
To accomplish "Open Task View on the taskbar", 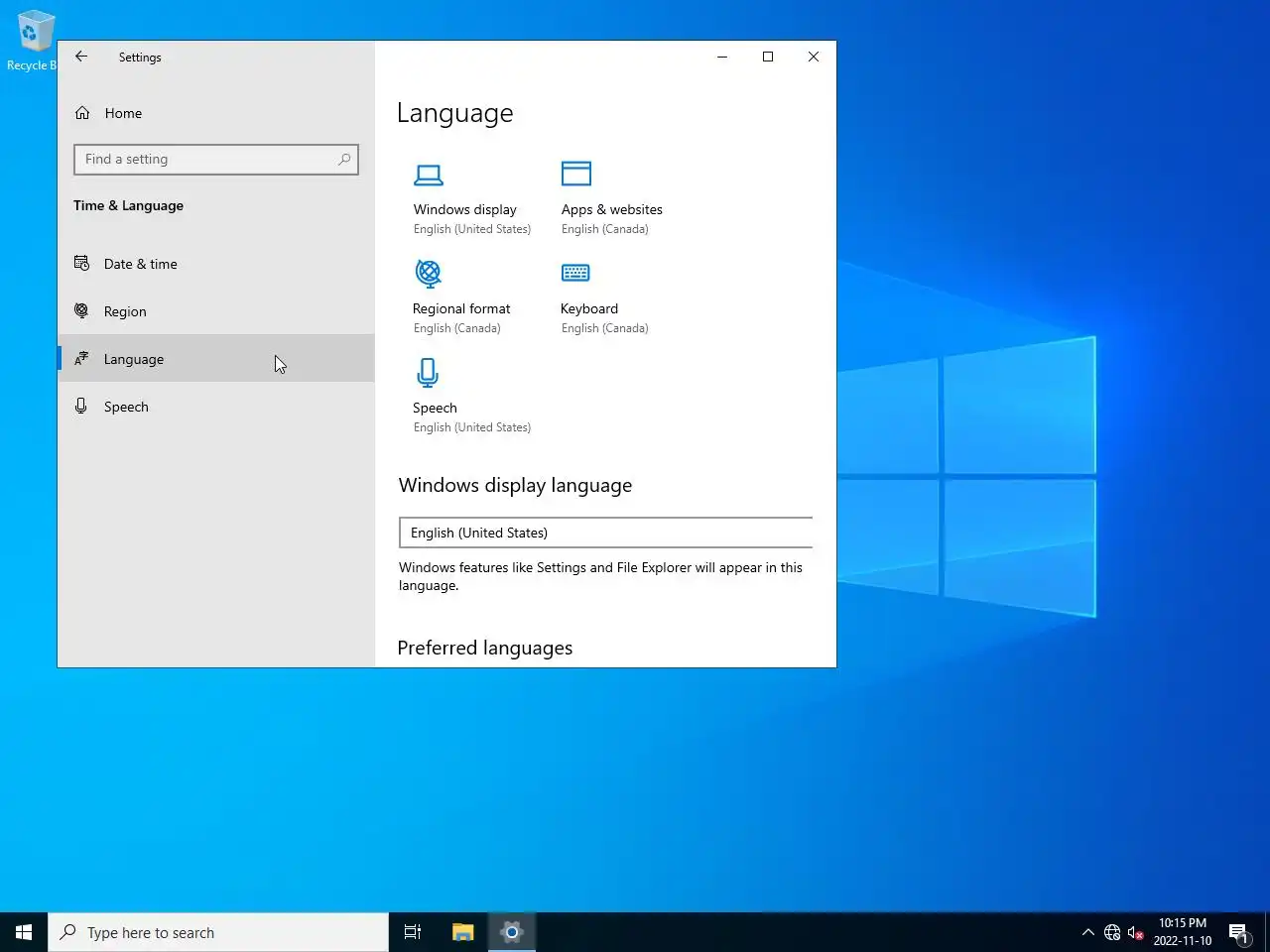I will 413,932.
